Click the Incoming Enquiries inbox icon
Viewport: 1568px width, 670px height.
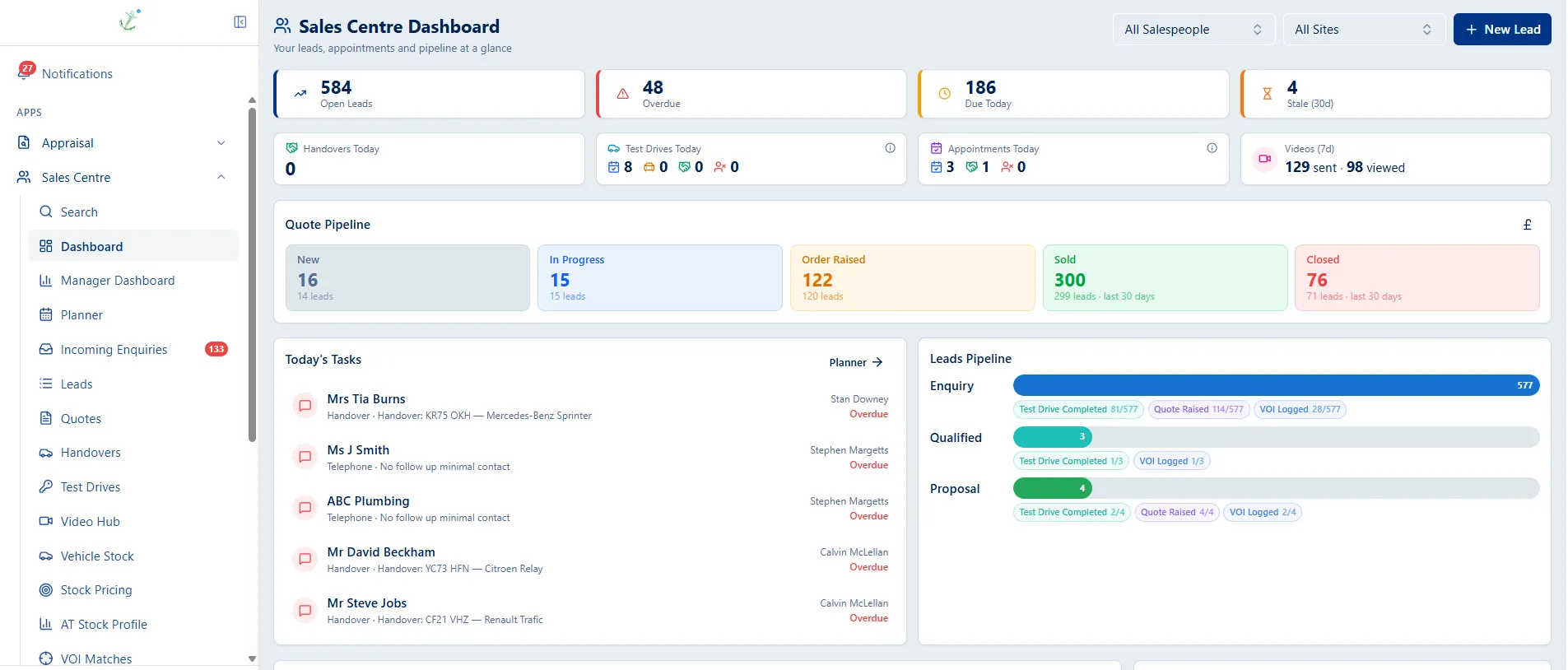tap(46, 349)
